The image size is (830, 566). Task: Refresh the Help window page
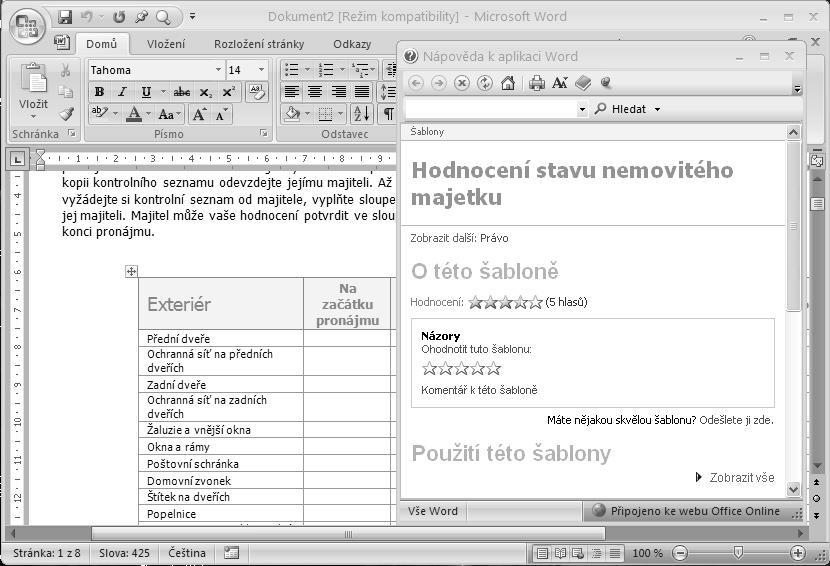pyautogui.click(x=485, y=83)
